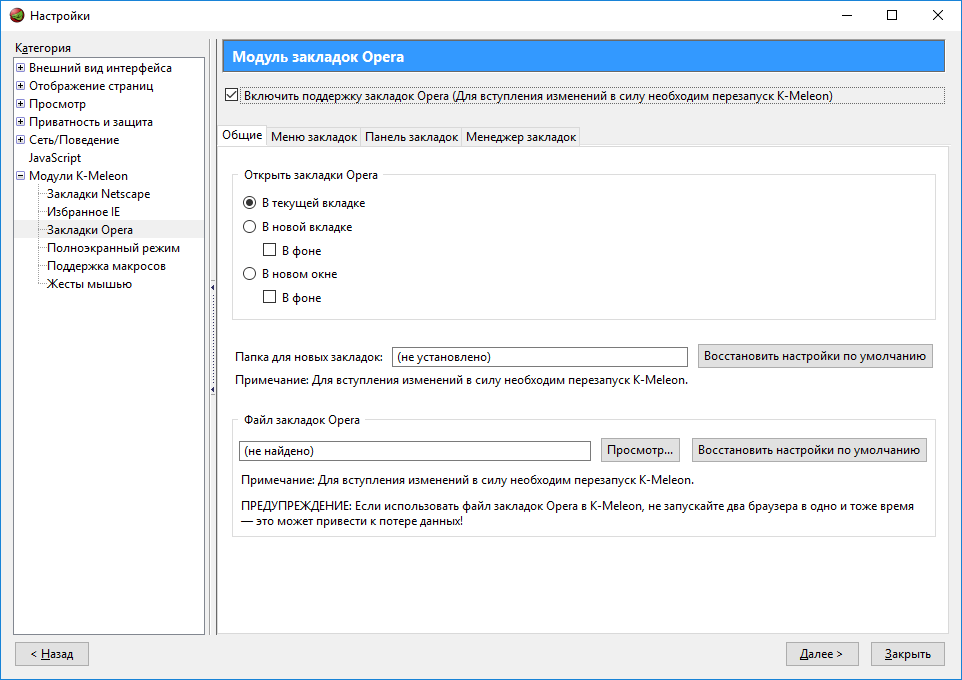
Task: Expand Внешний вид интерфейса category
Action: pyautogui.click(x=20, y=68)
